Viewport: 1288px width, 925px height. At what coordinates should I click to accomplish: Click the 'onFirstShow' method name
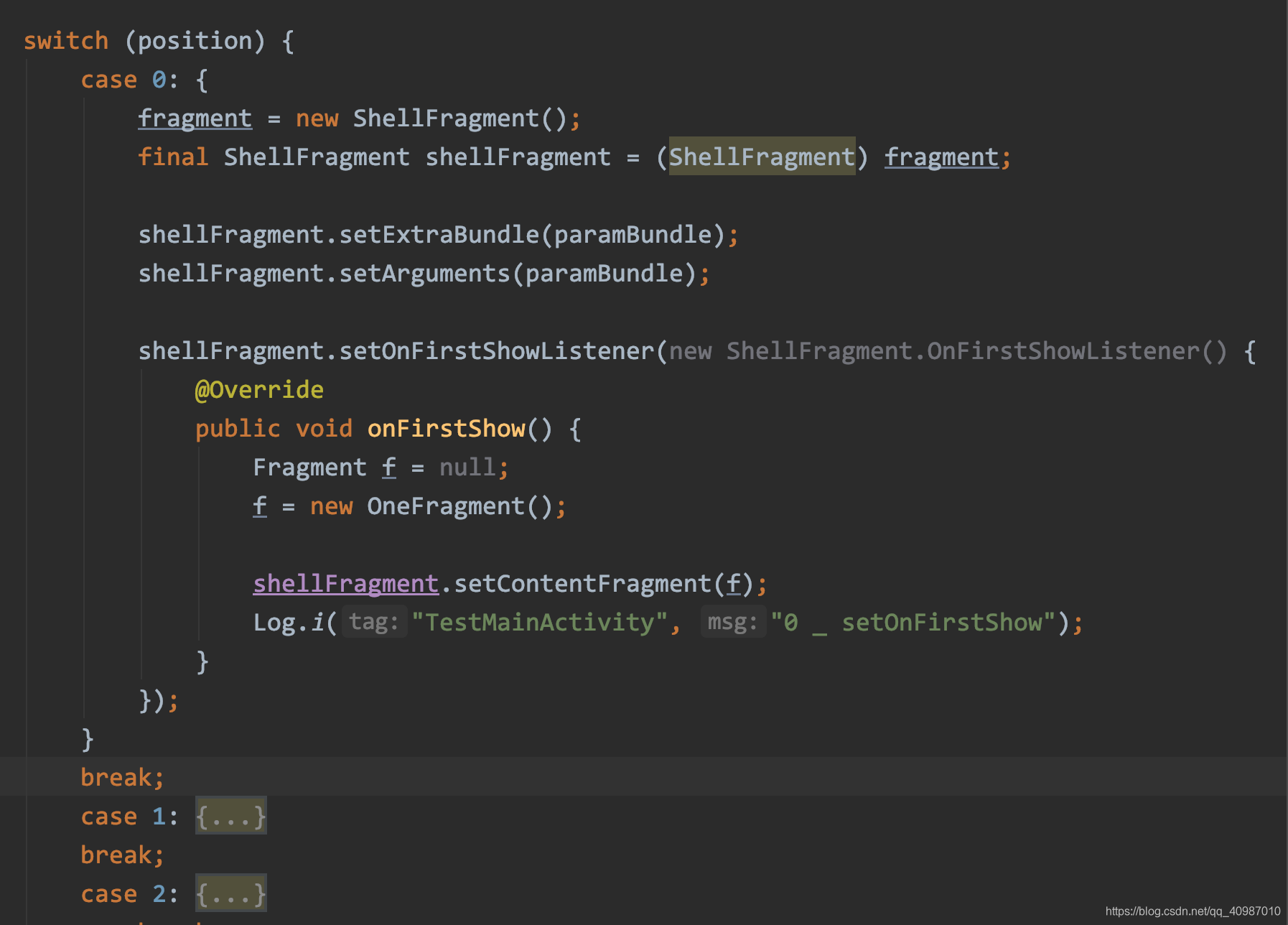click(446, 428)
